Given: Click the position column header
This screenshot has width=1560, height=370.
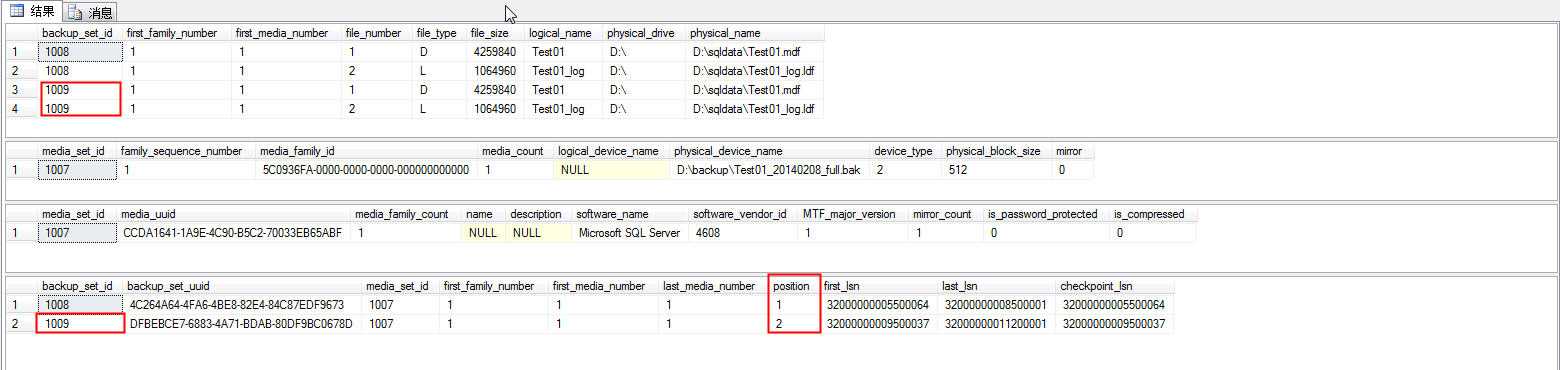Looking at the screenshot, I should pos(794,286).
